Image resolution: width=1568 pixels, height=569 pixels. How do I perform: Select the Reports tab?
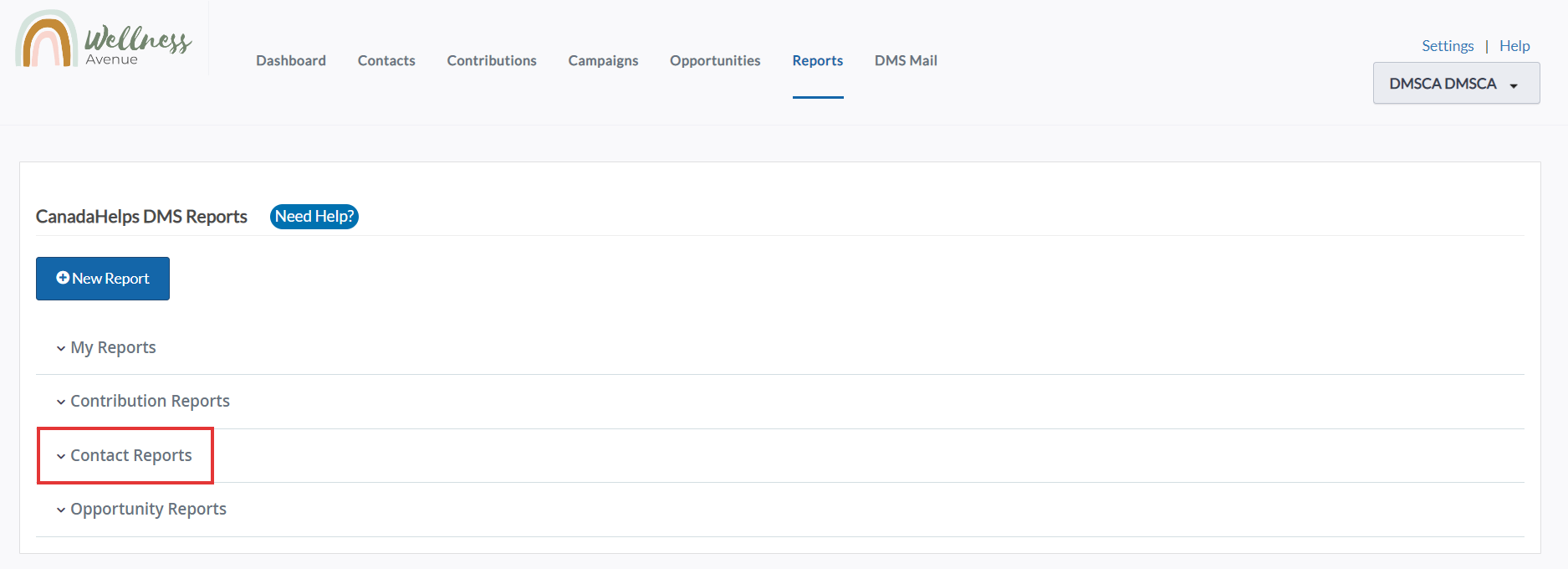tap(818, 60)
